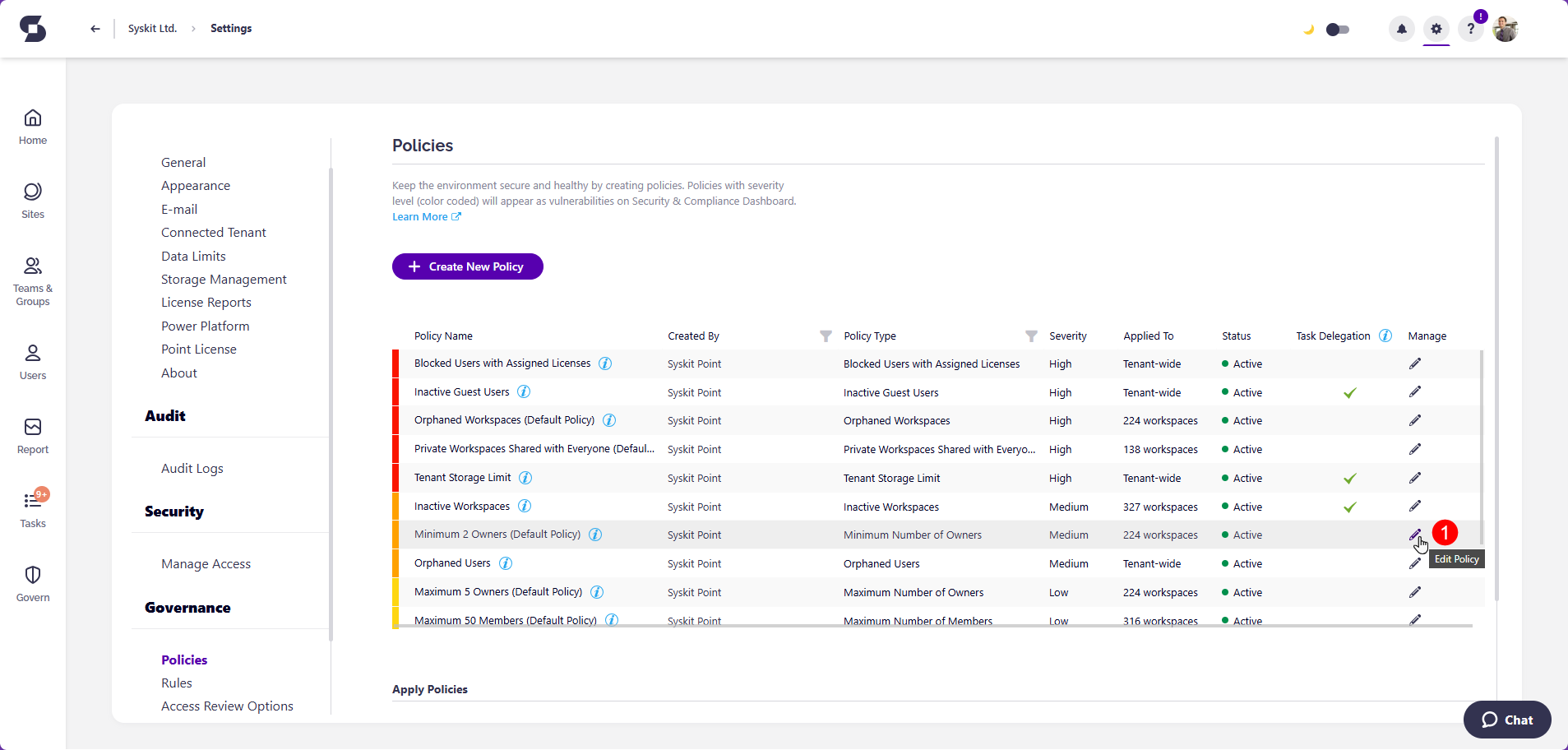Go to Storage Management settings

tap(224, 280)
